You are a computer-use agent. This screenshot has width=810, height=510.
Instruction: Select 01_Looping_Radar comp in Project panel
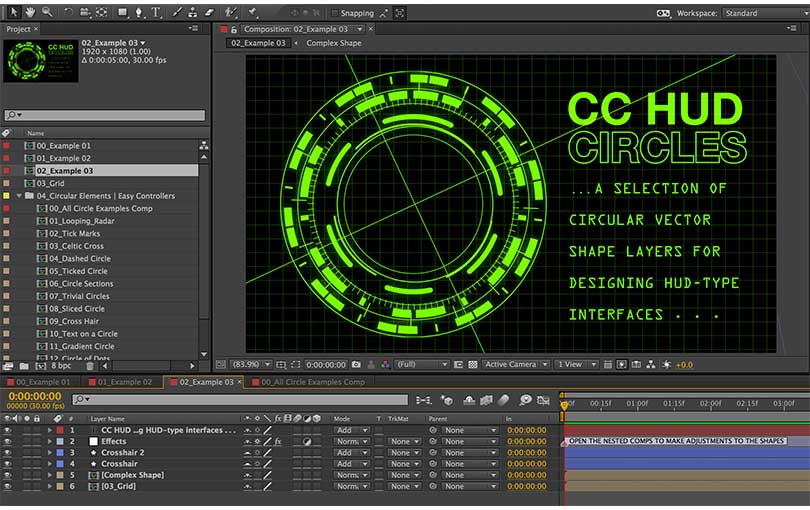click(81, 221)
